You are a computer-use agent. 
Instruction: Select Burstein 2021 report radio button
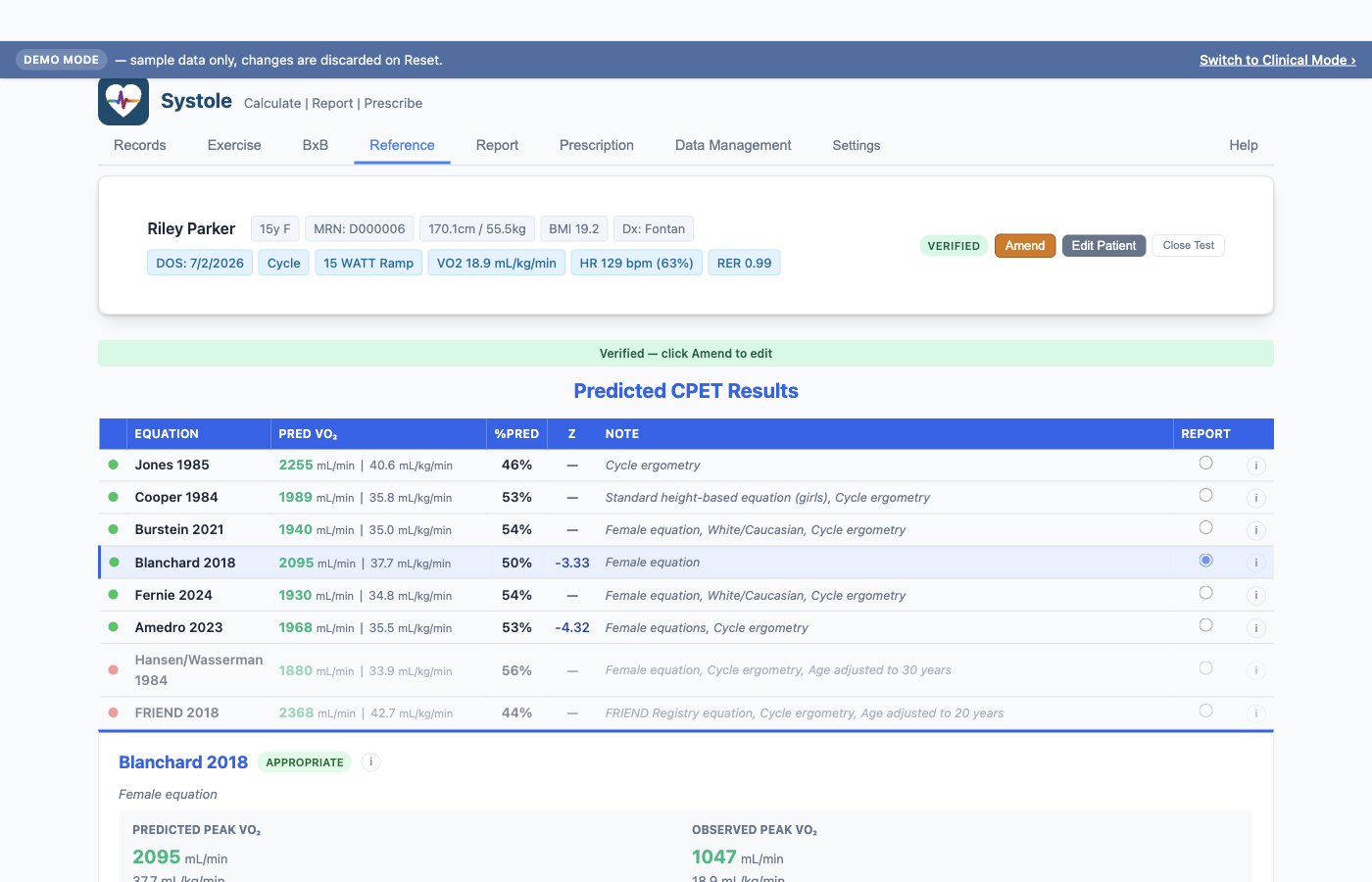click(x=1206, y=527)
